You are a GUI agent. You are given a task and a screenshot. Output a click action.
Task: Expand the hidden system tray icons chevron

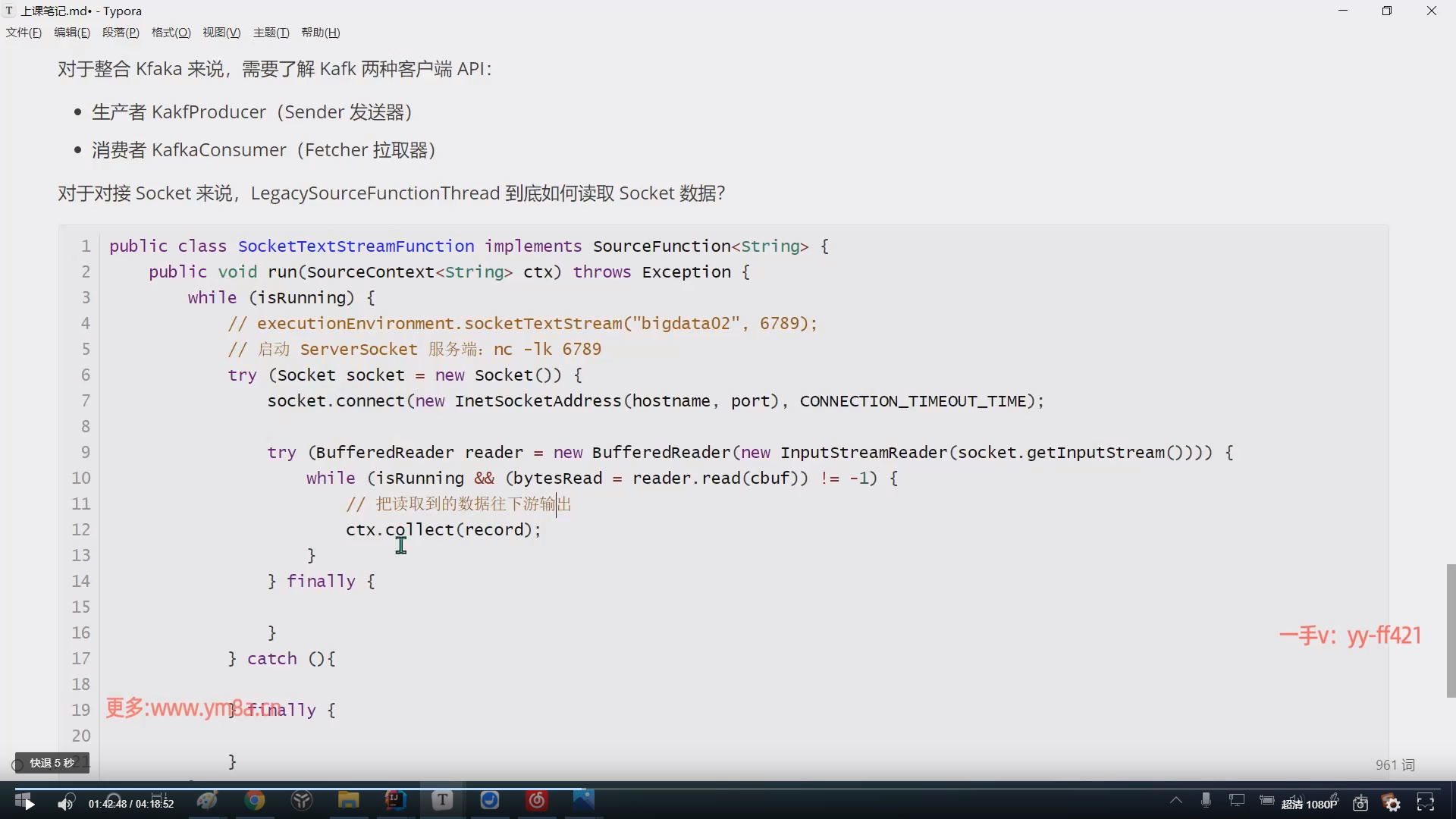(x=1176, y=800)
